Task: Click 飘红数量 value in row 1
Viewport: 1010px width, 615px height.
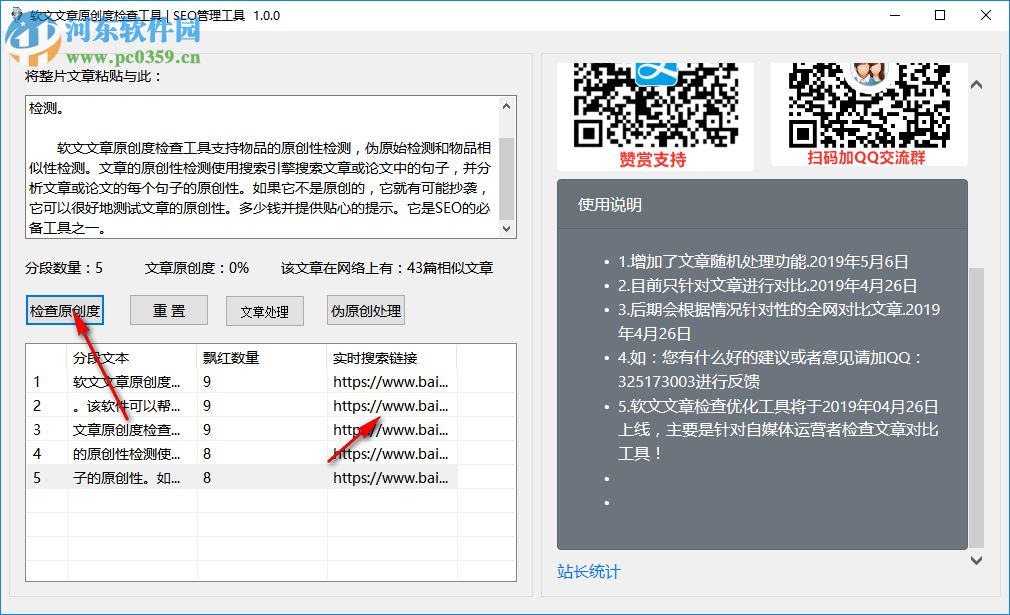Action: 207,382
